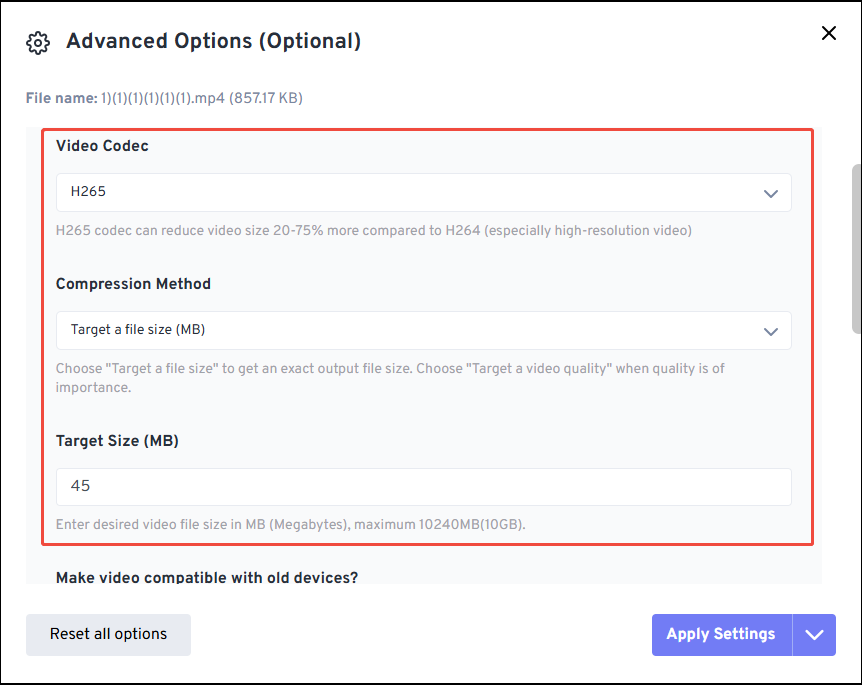This screenshot has height=685, width=862.
Task: Click the 'Target a file size' explanation text
Action: [390, 378]
